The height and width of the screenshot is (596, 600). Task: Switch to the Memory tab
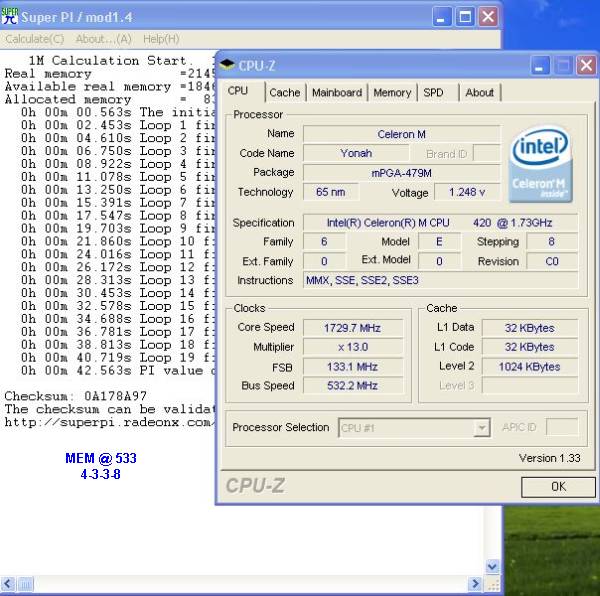coord(392,93)
